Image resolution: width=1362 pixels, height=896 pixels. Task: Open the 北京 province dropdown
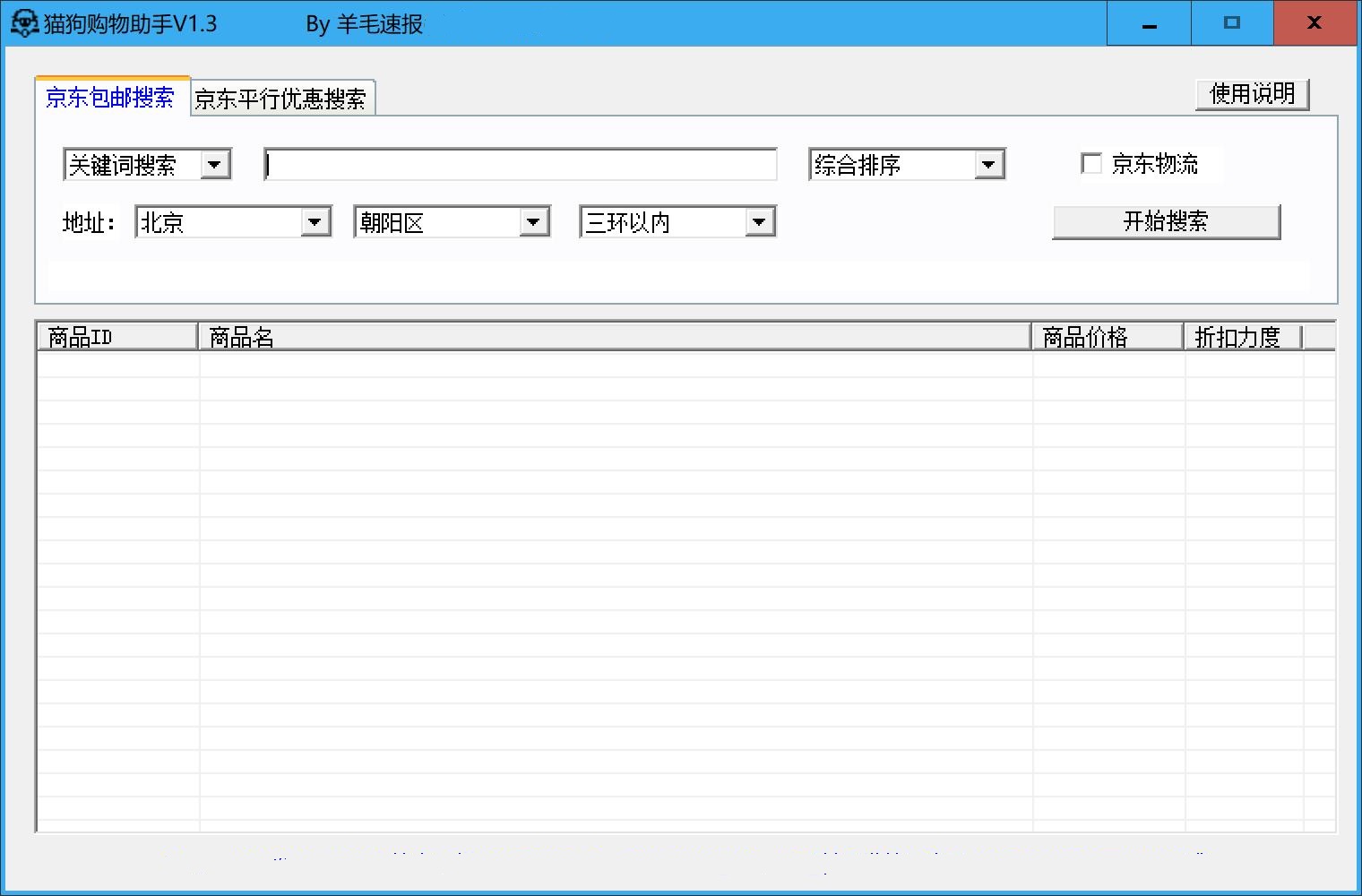pos(315,222)
